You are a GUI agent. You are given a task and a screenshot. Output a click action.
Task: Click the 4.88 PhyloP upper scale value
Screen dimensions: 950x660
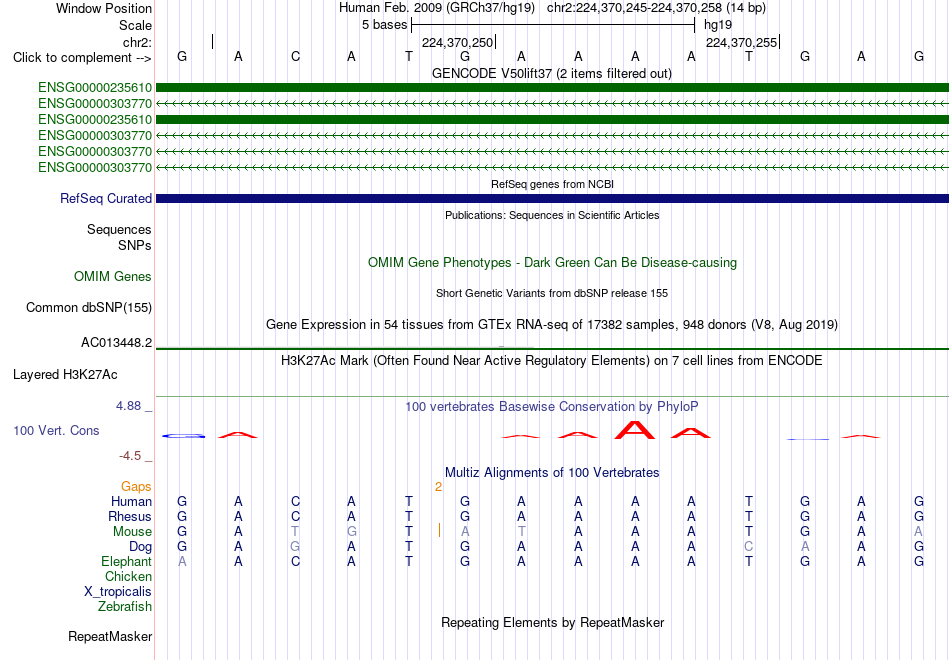pyautogui.click(x=128, y=406)
